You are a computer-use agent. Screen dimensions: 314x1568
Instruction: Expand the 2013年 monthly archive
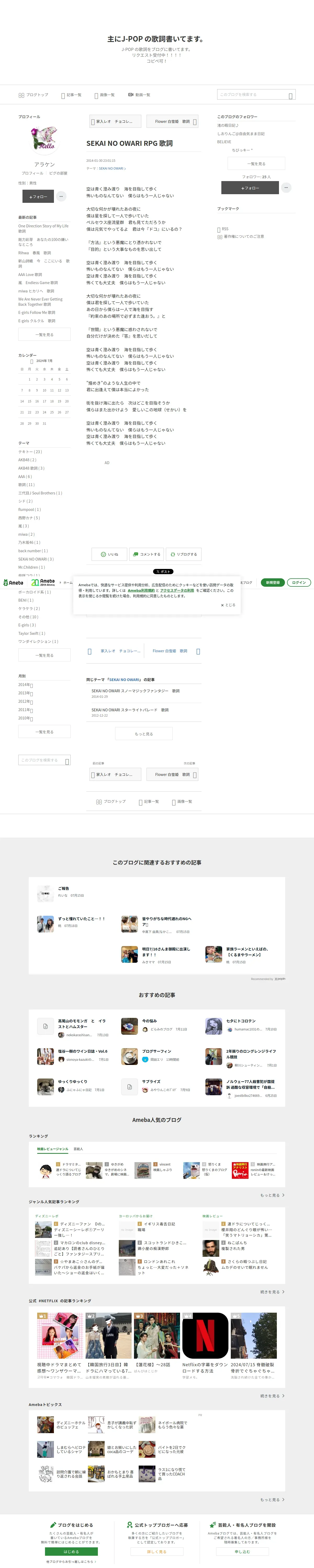(x=26, y=693)
